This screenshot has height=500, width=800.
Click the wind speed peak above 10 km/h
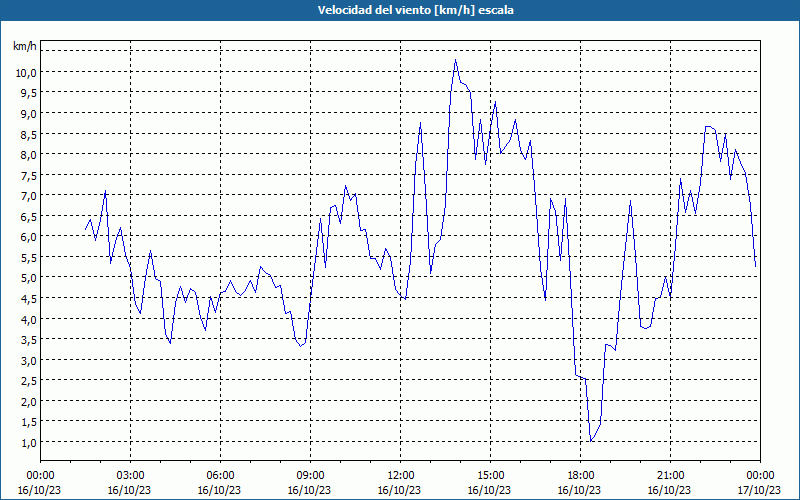tap(456, 60)
